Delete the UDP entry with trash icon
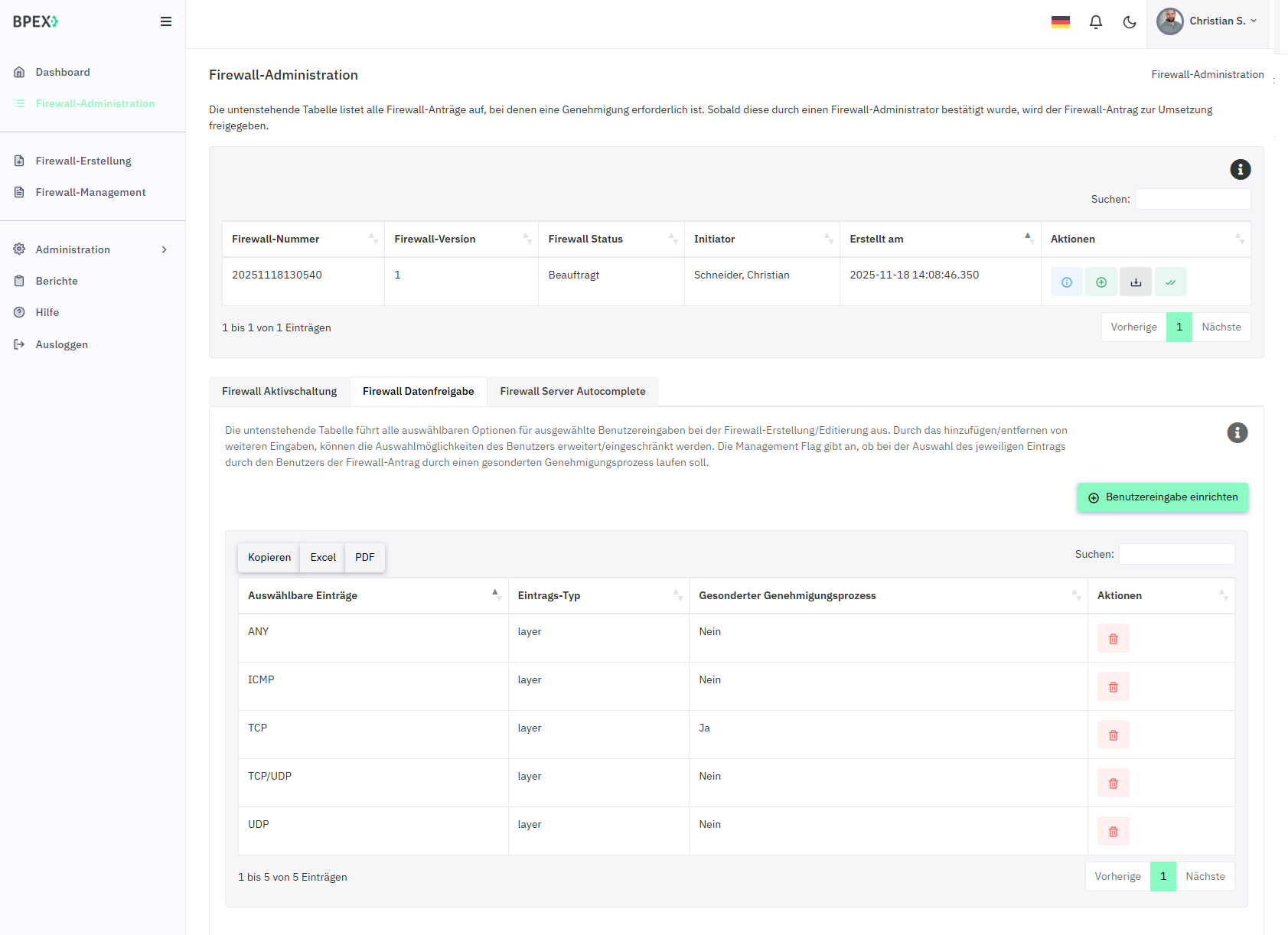The image size is (1288, 935). tap(1113, 832)
